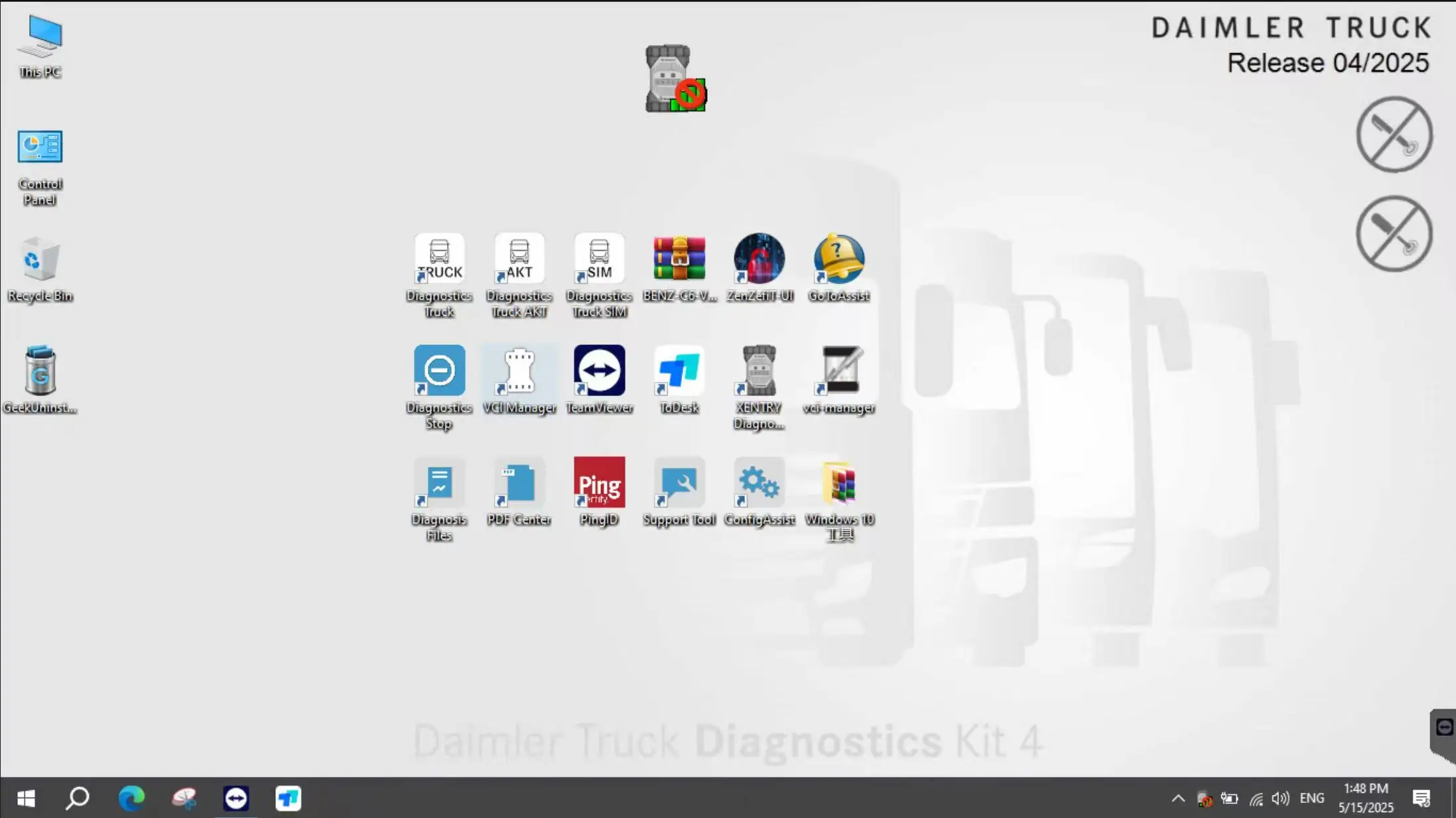The image size is (1456, 818).
Task: Open ToDesk from the taskbar
Action: (x=288, y=798)
